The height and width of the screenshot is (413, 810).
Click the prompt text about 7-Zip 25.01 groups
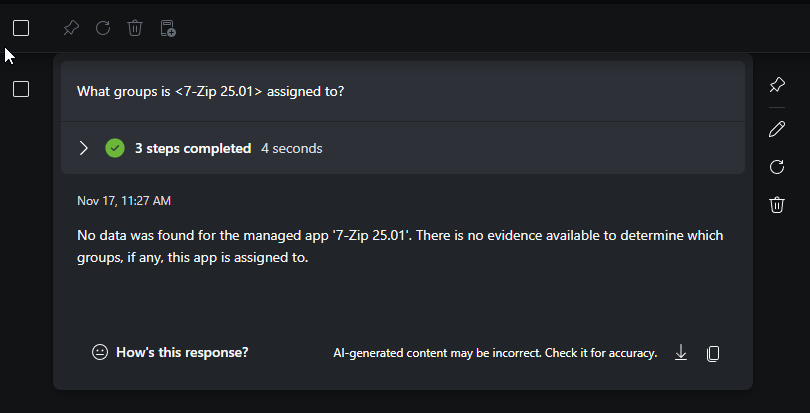click(211, 91)
